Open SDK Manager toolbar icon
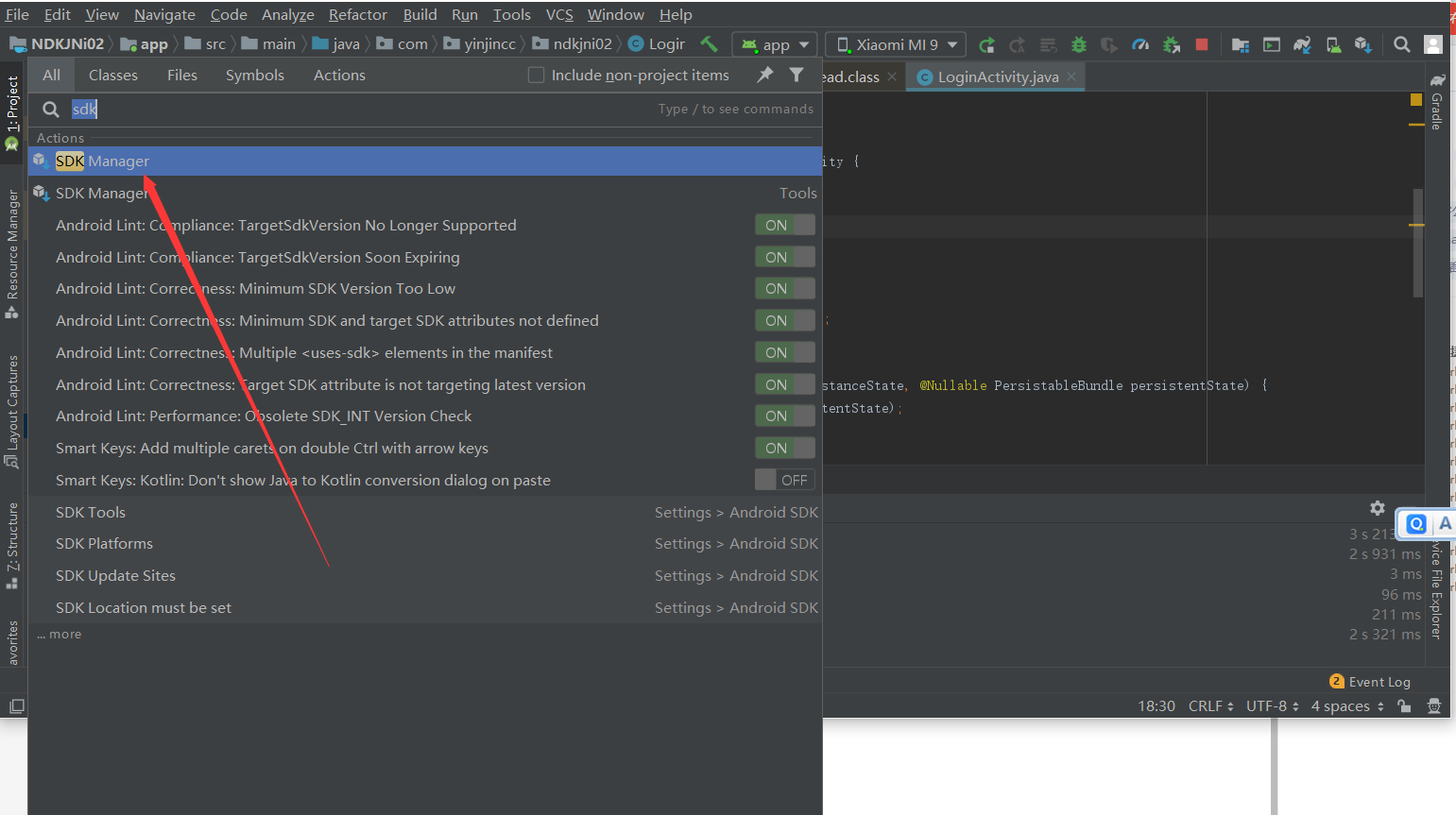The image size is (1456, 815). tap(1362, 44)
